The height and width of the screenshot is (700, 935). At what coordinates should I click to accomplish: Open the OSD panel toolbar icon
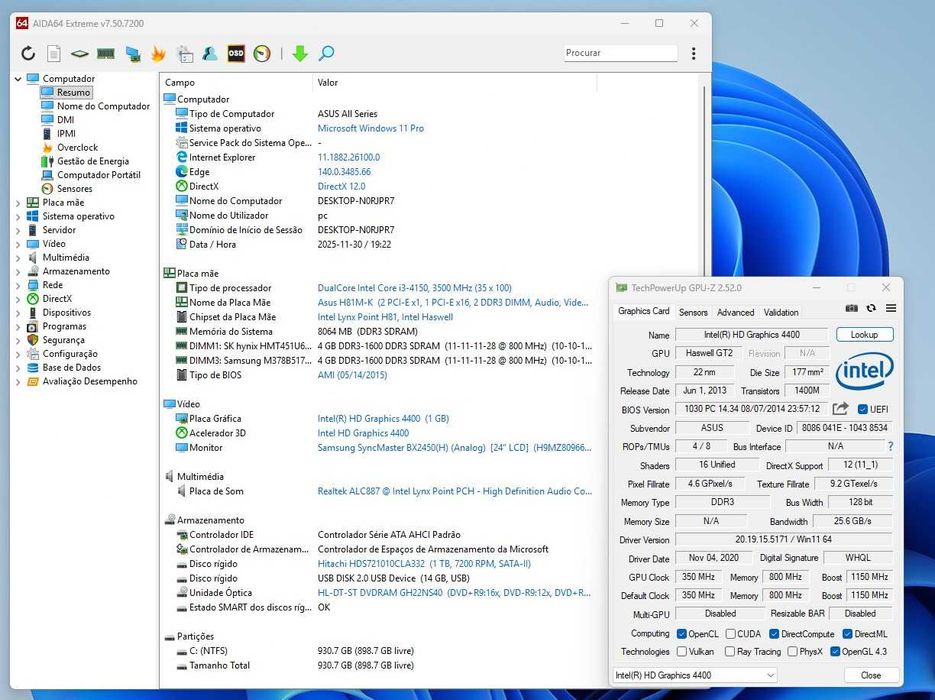tap(236, 54)
